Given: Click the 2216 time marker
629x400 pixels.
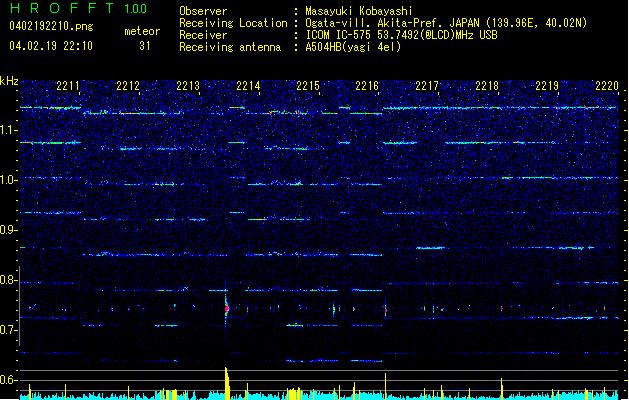Looking at the screenshot, I should pyautogui.click(x=367, y=85).
